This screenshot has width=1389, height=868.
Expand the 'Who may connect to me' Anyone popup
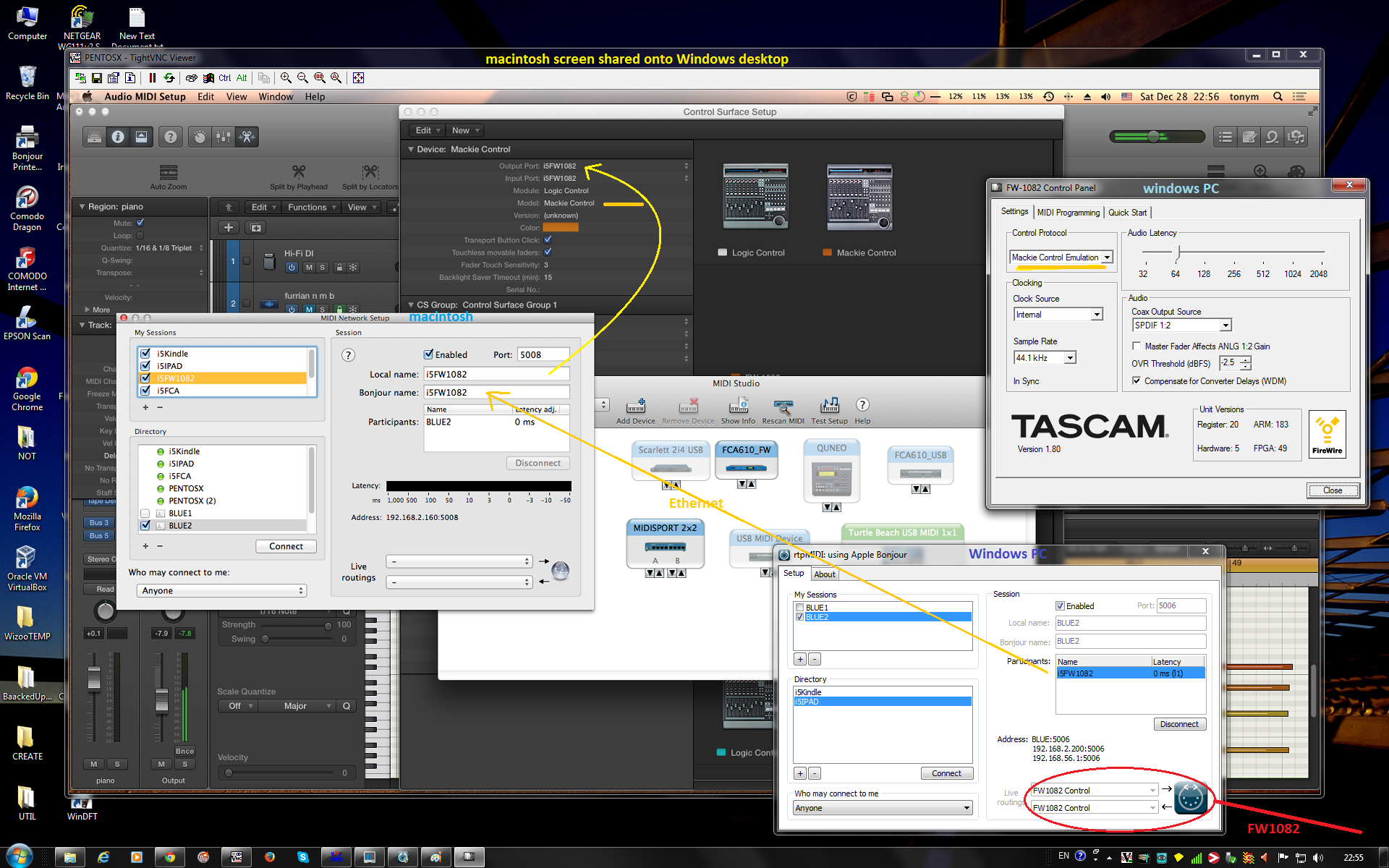[221, 591]
